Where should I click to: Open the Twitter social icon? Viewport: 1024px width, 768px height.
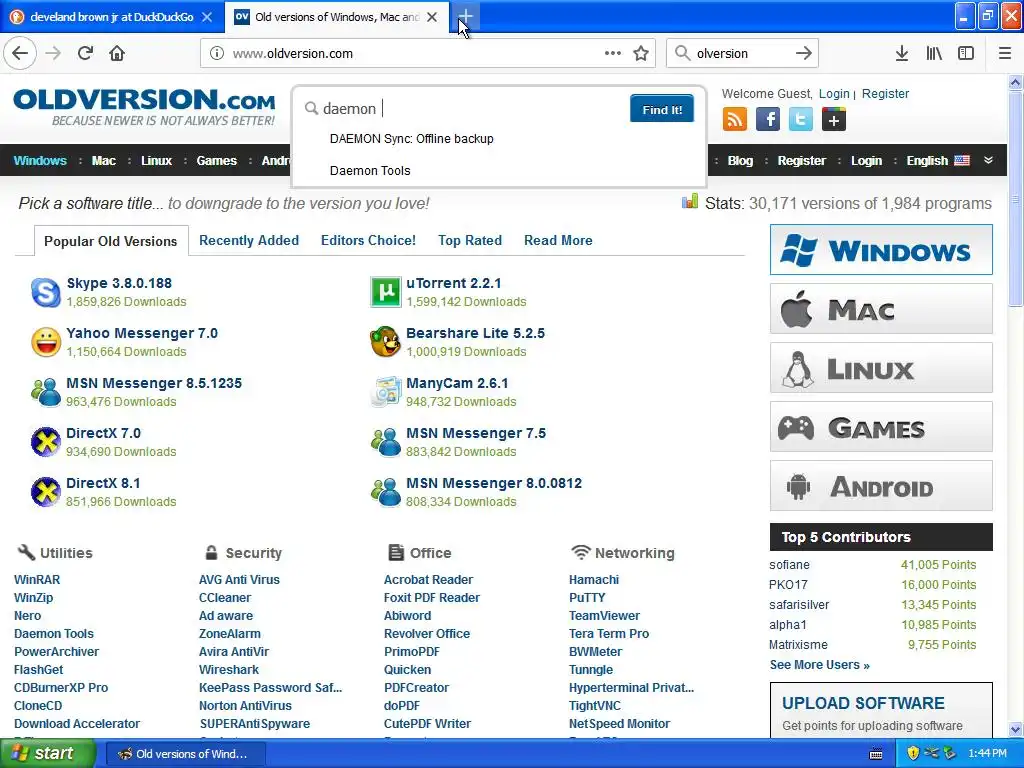tap(801, 120)
